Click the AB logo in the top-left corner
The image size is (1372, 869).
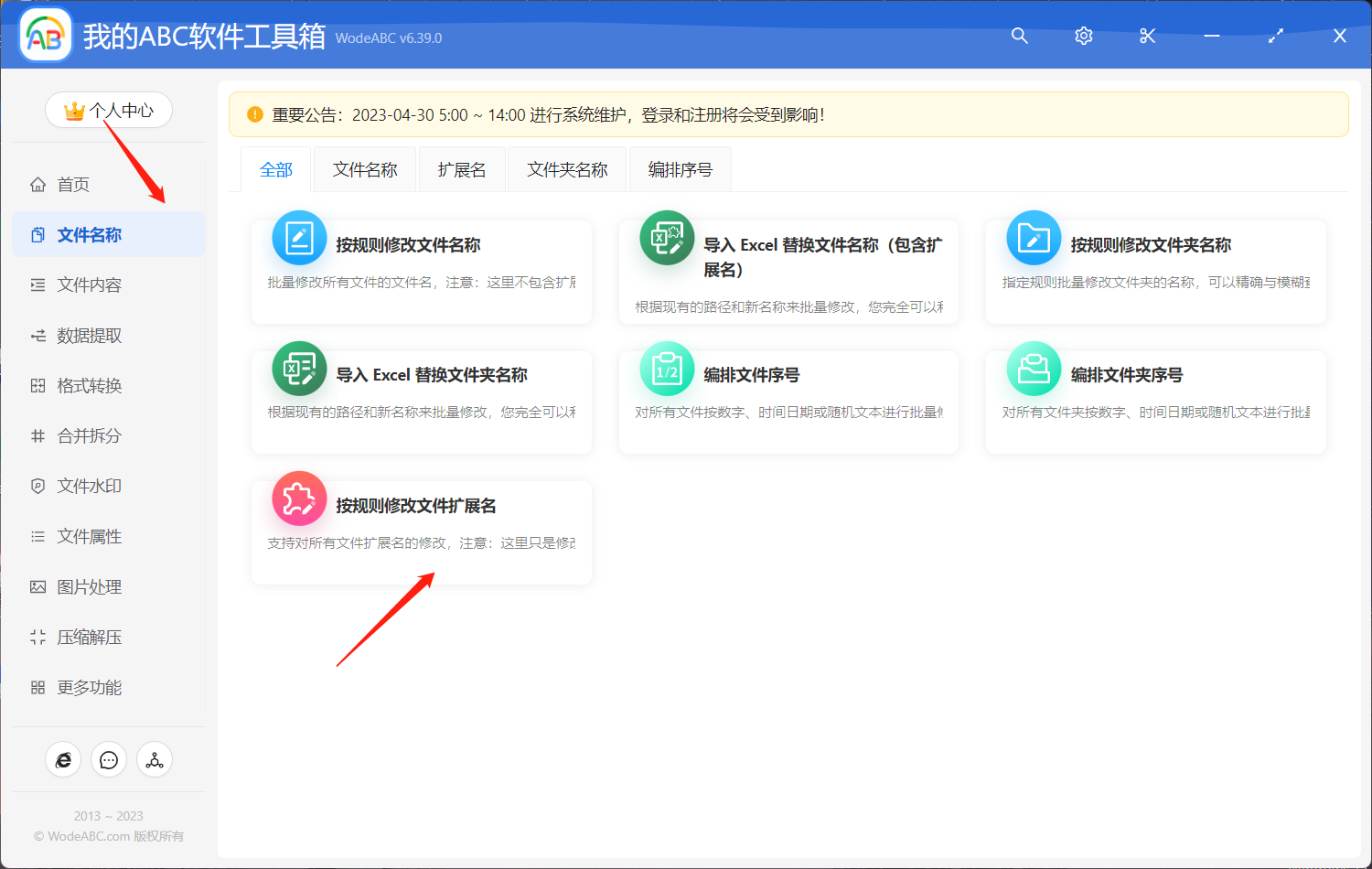[45, 36]
